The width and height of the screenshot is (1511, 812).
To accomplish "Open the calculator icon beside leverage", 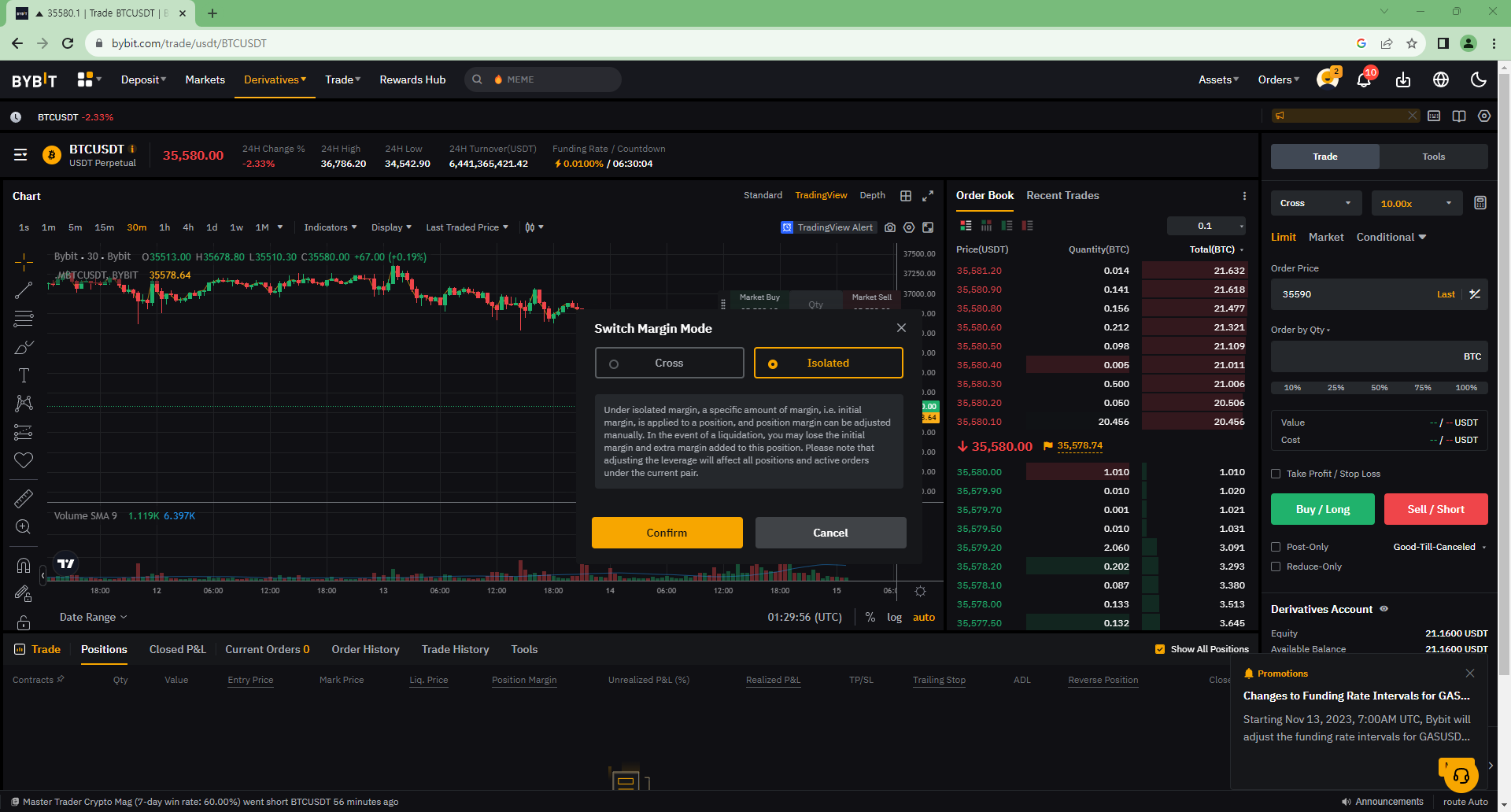I will point(1480,203).
